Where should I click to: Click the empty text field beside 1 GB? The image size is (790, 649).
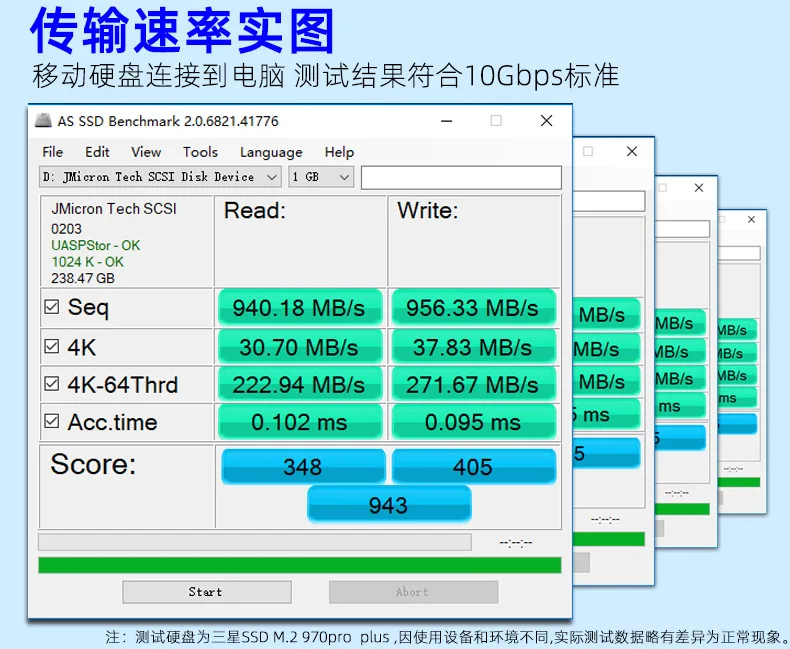pos(460,177)
